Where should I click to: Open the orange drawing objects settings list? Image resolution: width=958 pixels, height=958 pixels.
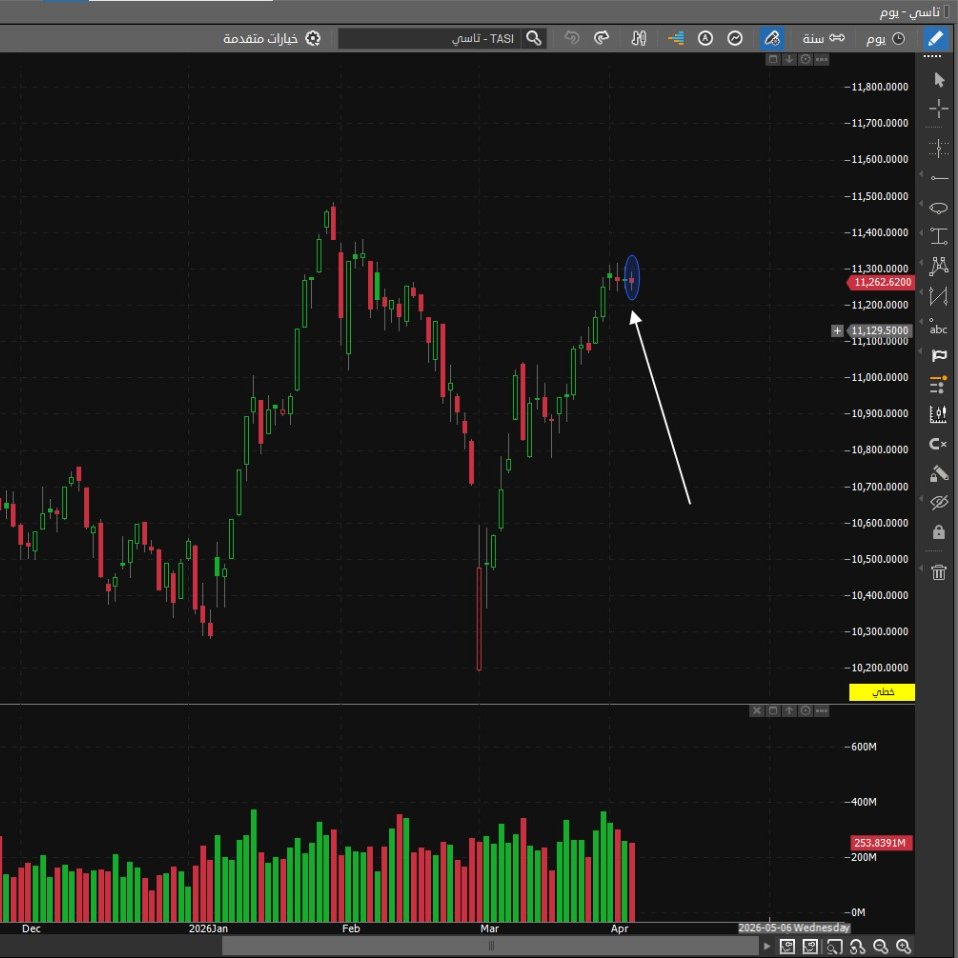[x=938, y=385]
